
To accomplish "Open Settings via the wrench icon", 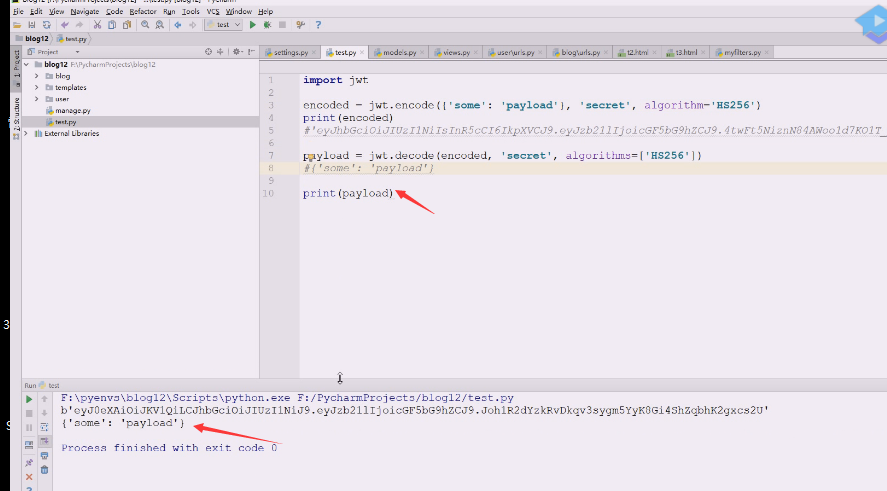I will (300, 25).
